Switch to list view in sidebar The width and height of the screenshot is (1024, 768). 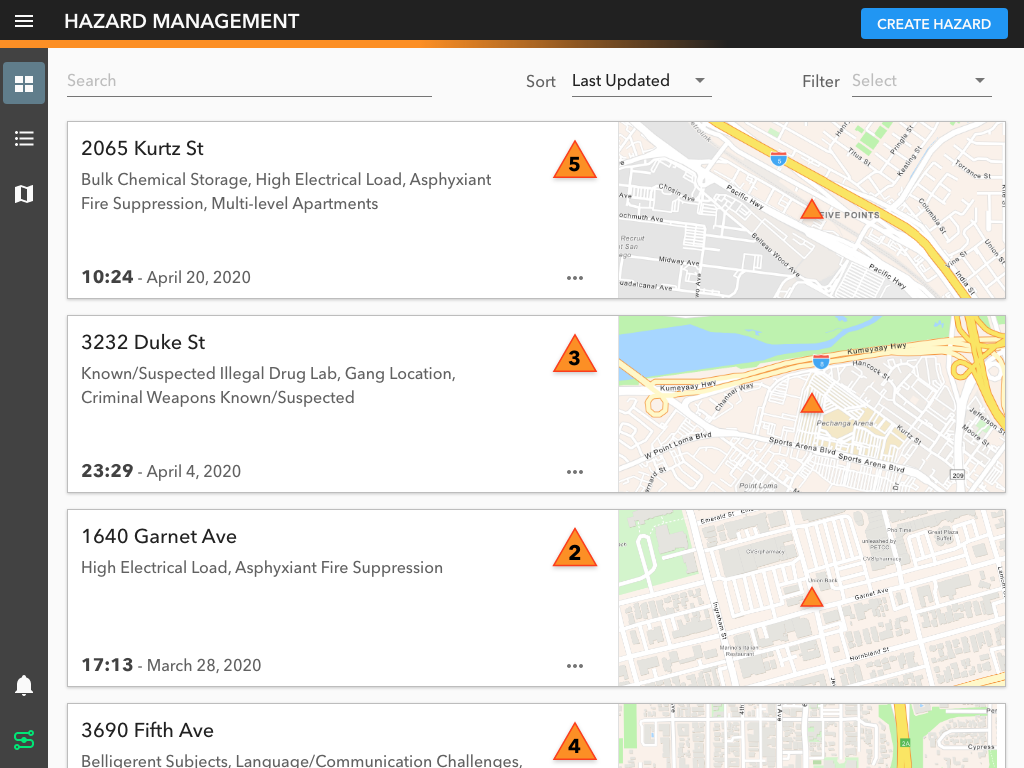tap(24, 138)
